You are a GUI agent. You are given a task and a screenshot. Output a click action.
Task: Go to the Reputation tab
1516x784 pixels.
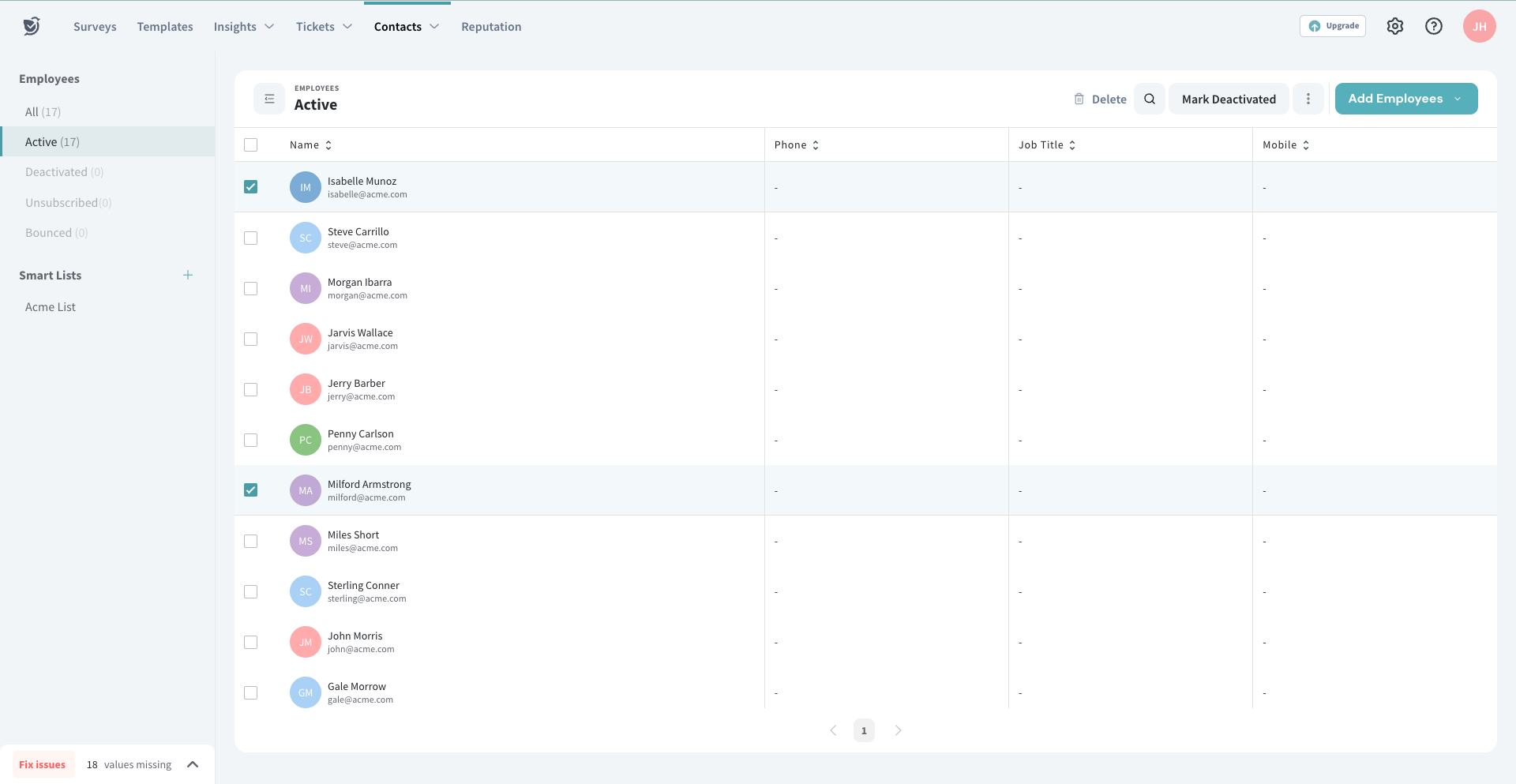coord(491,27)
